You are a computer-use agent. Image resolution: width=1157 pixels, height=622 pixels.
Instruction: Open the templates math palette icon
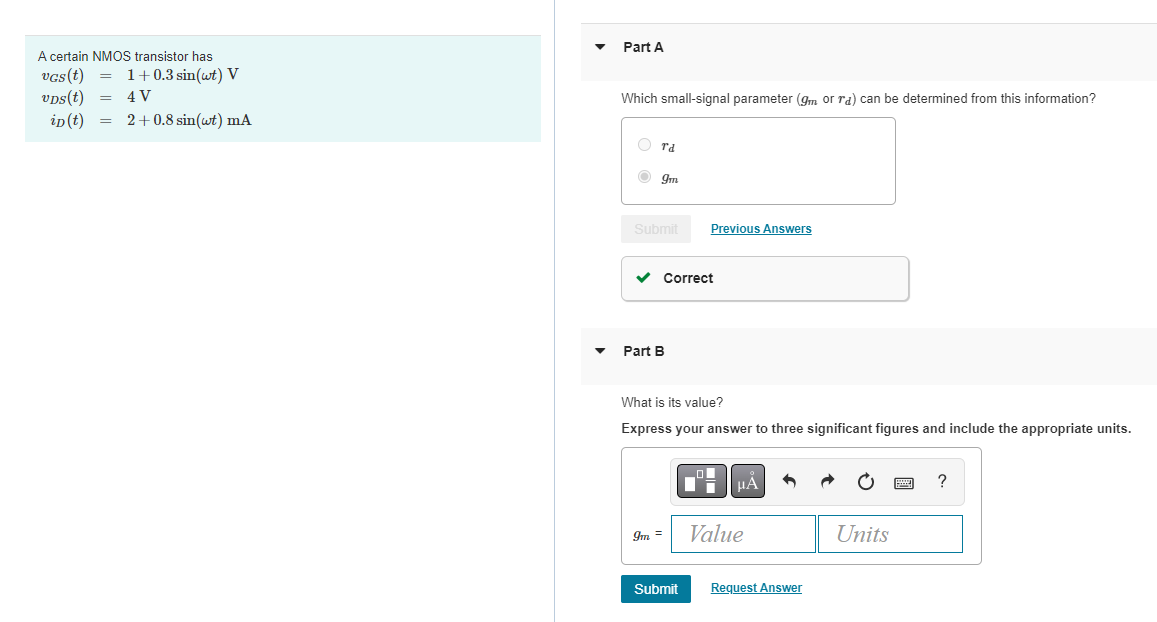[x=702, y=481]
